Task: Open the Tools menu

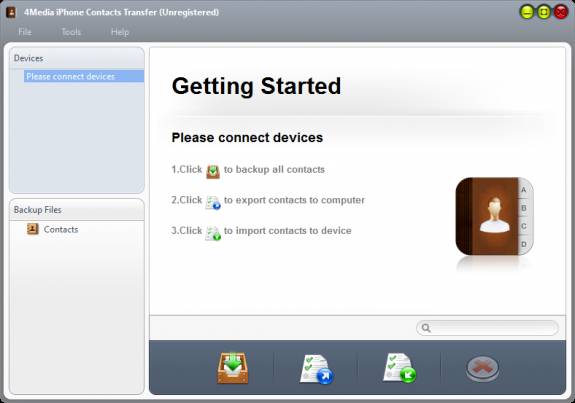Action: (x=71, y=32)
